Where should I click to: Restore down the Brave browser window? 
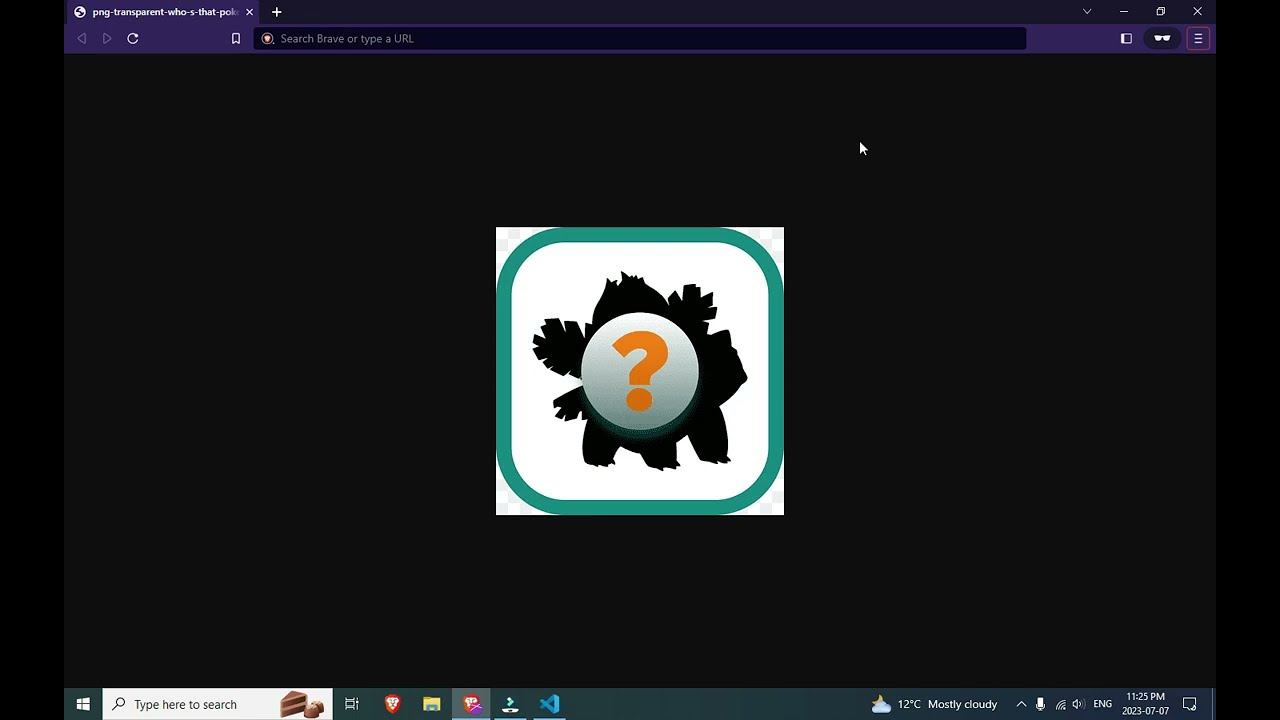1161,12
